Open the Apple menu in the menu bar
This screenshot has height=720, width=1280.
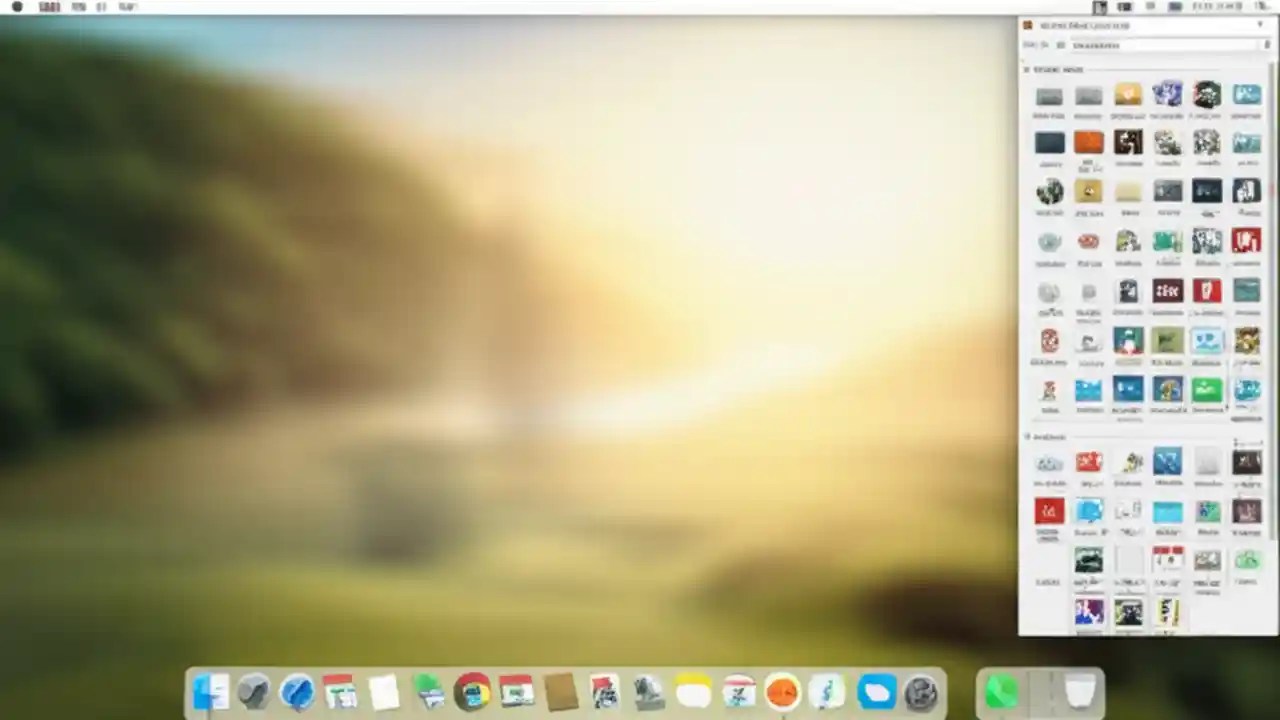coord(16,7)
